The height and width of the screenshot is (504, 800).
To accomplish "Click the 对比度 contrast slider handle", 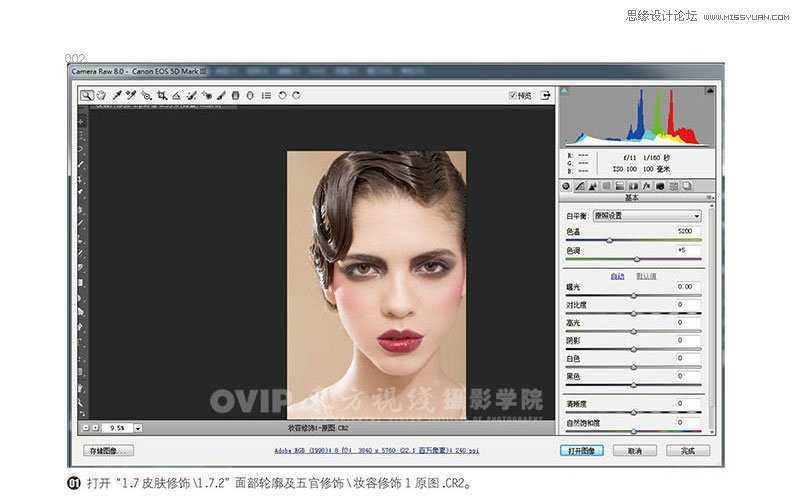I will 634,314.
